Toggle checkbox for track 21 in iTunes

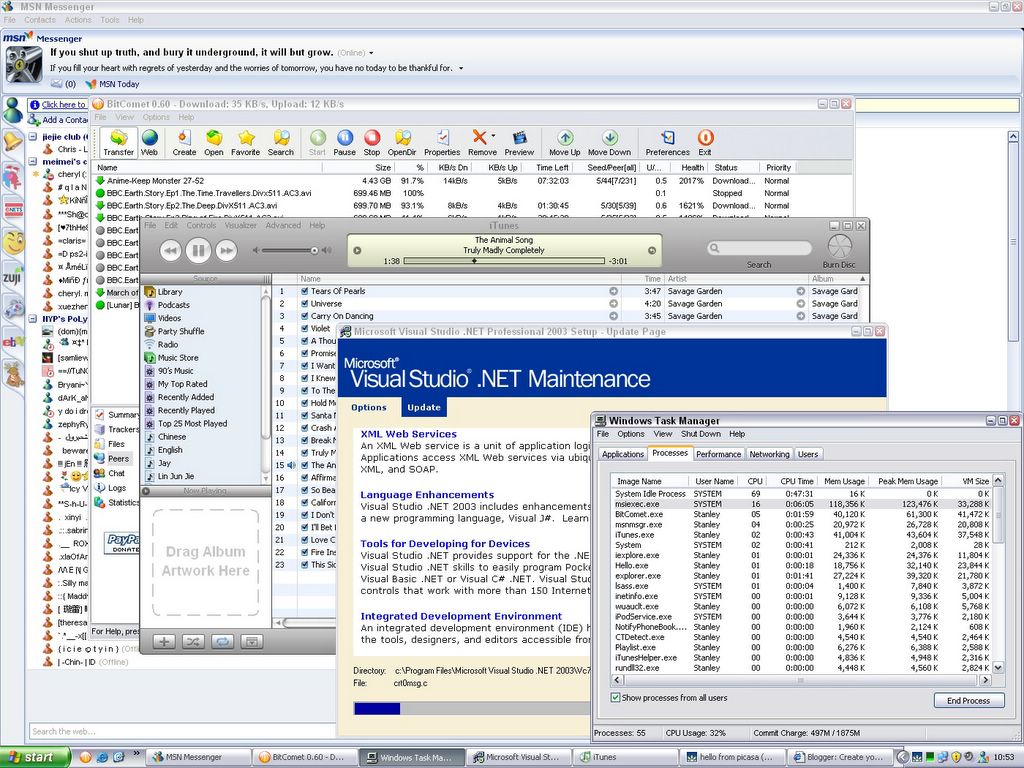pyautogui.click(x=304, y=540)
